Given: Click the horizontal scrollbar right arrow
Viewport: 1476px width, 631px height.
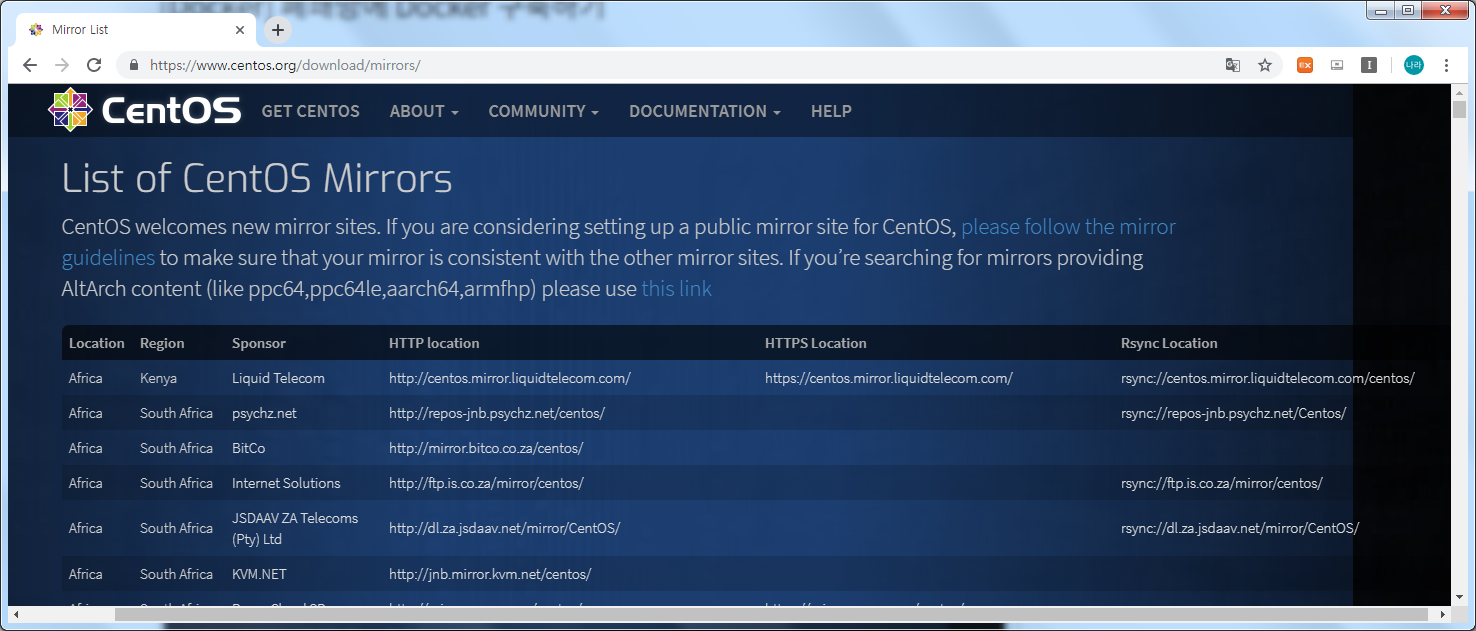Looking at the screenshot, I should [x=1443, y=613].
